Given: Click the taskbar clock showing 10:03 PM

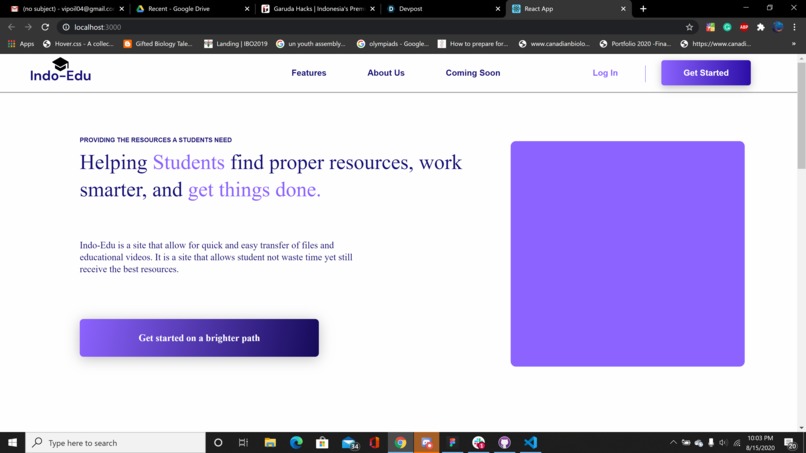Looking at the screenshot, I should 760,443.
